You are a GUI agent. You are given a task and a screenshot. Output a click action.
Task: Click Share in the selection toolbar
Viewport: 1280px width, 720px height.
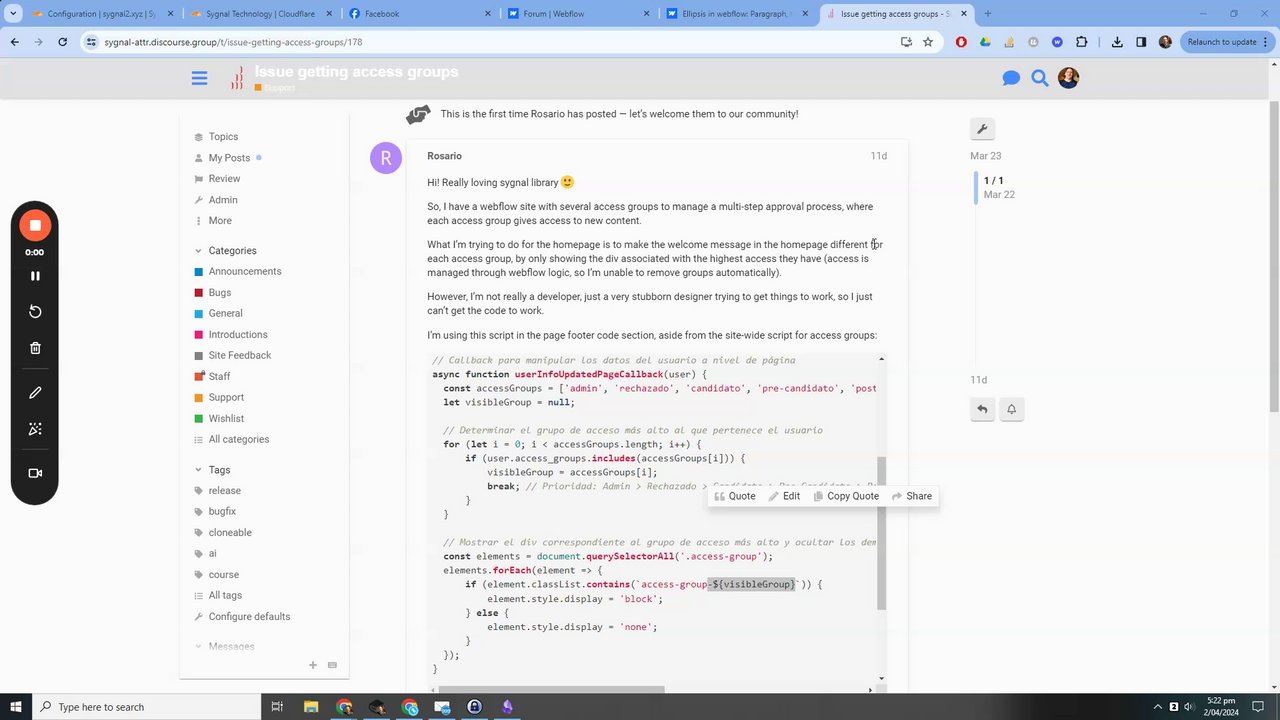coord(911,496)
